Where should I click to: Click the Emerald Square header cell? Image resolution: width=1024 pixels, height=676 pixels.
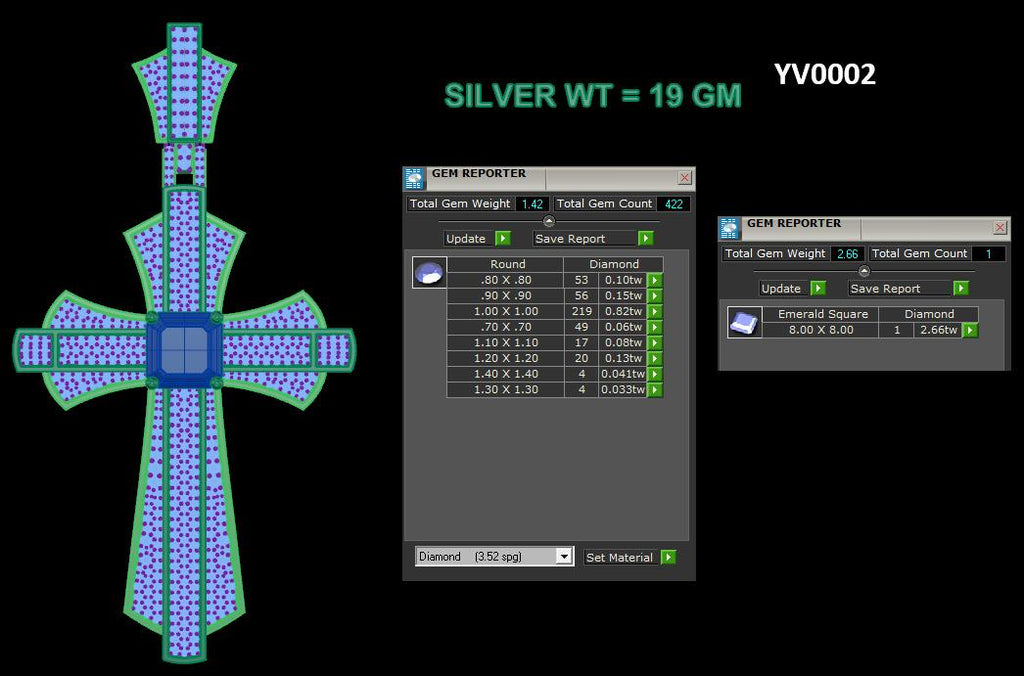pyautogui.click(x=822, y=314)
